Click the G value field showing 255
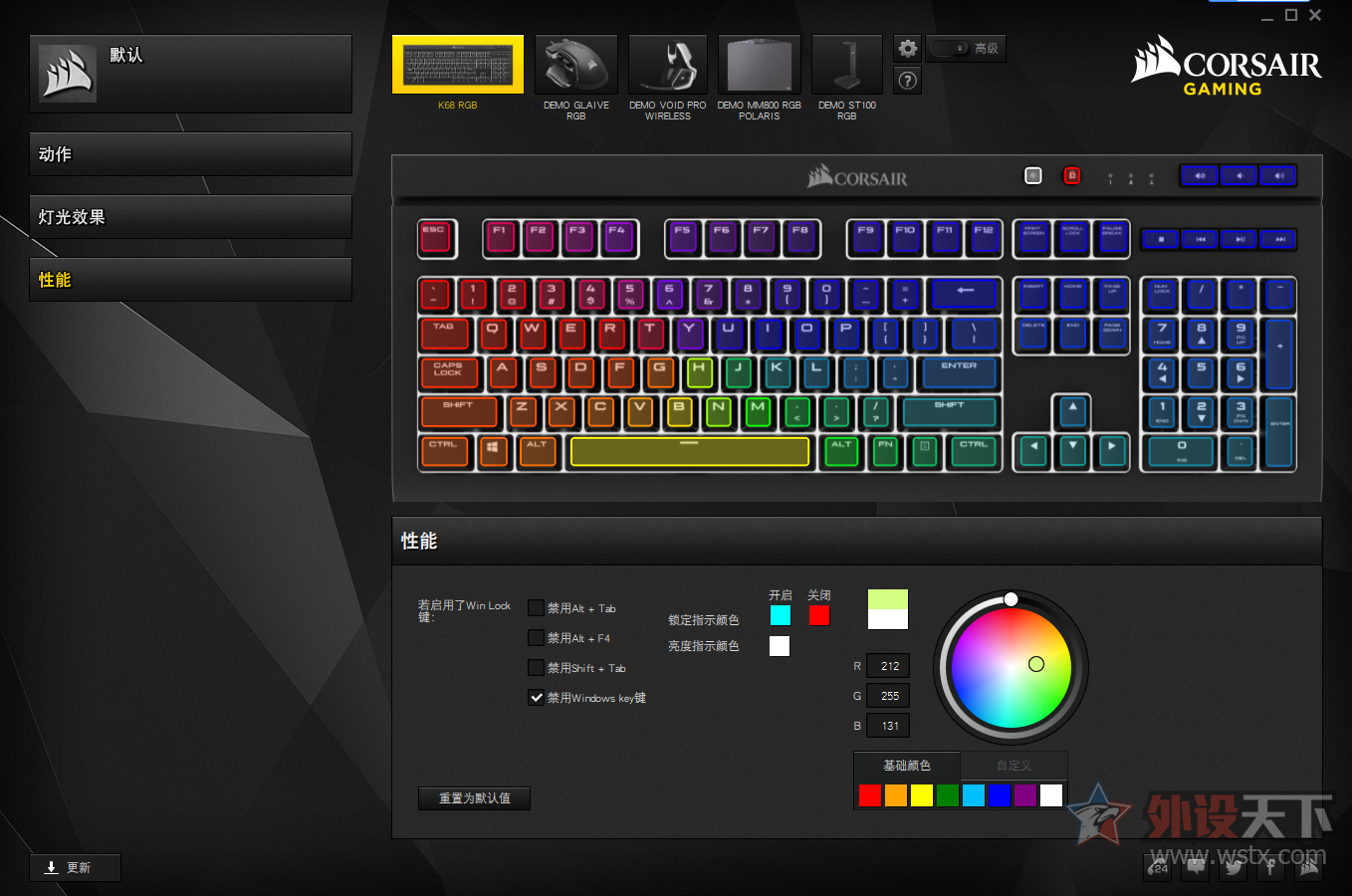The width and height of the screenshot is (1352, 896). click(888, 696)
